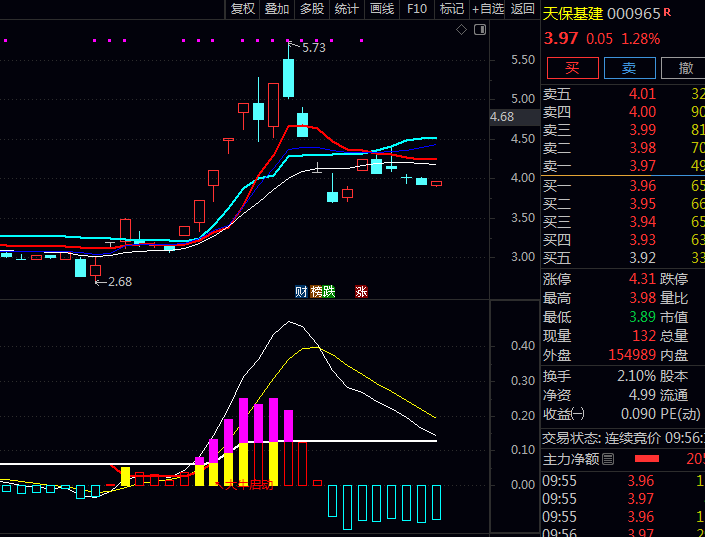
Task: Expand the 收益 period selector (一)
Action: 579,415
